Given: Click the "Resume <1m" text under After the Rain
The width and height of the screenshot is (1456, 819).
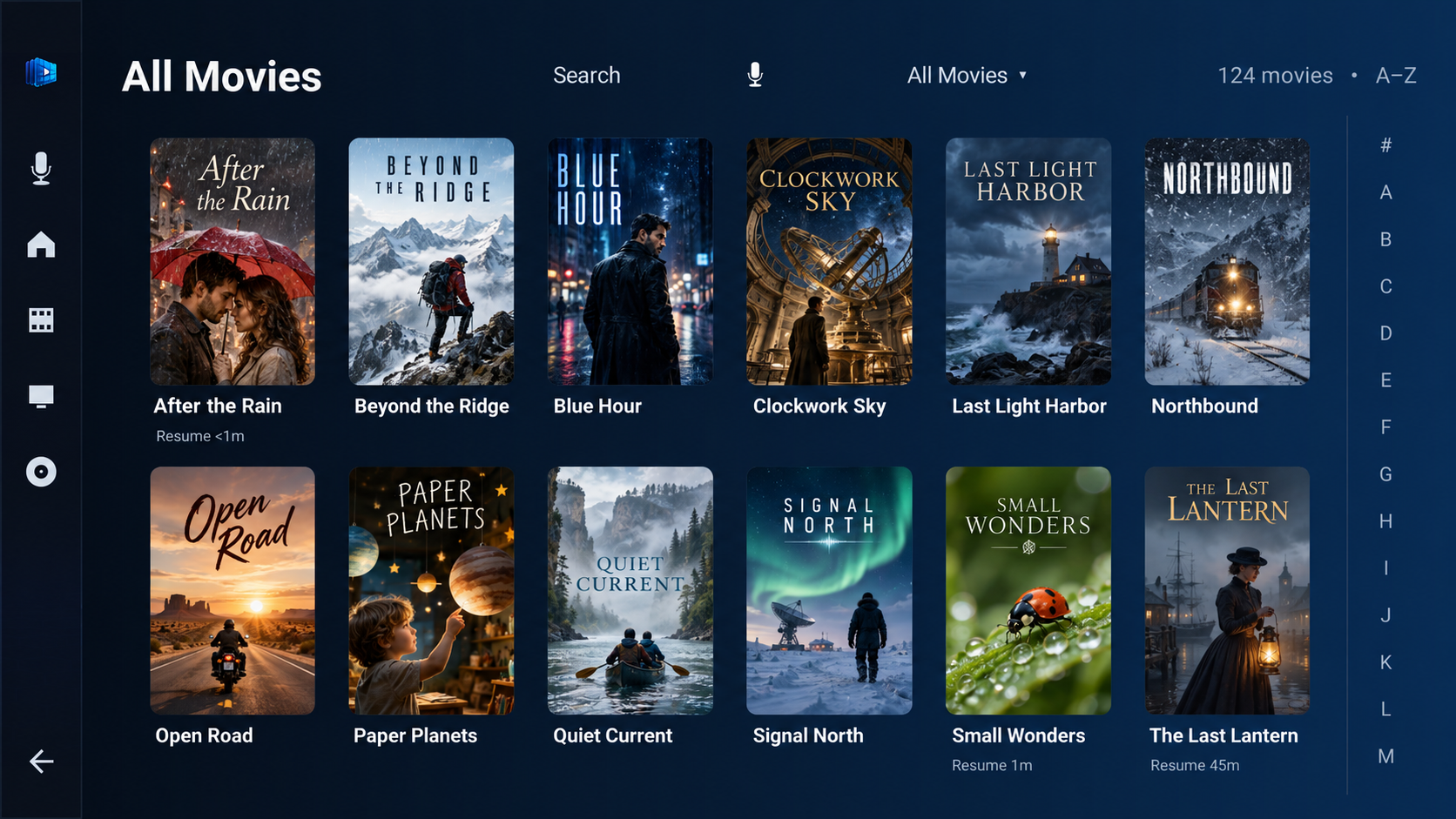Looking at the screenshot, I should pos(200,436).
